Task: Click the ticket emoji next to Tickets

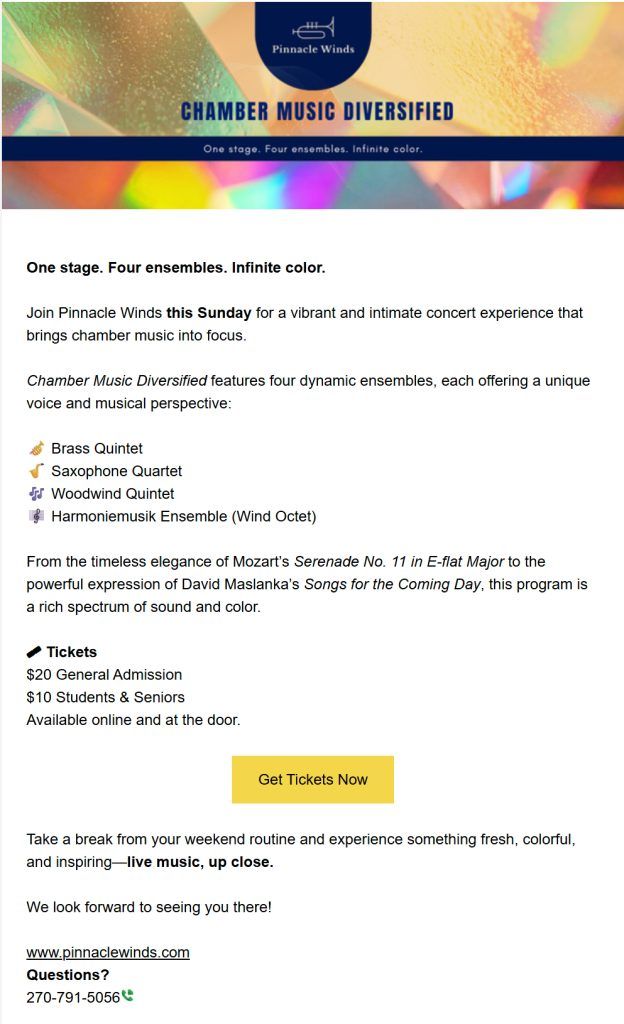Action: (35, 652)
